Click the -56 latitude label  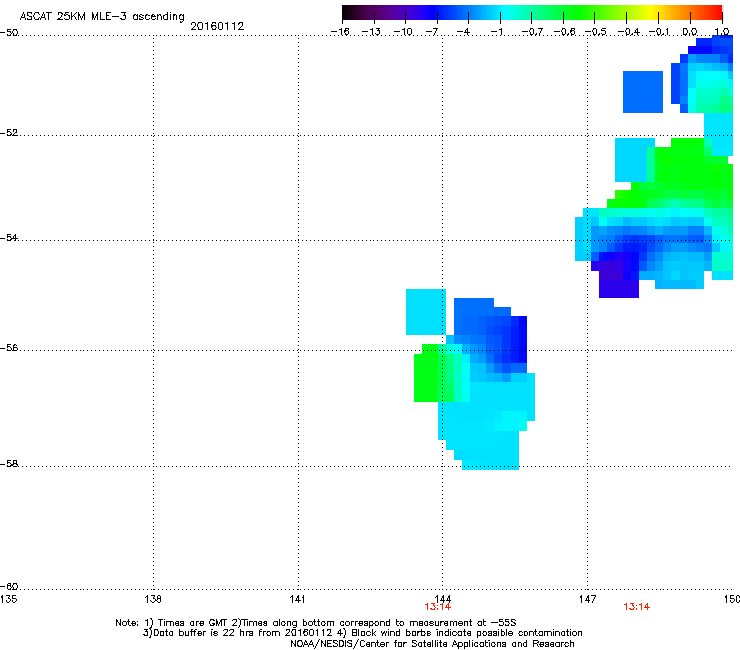point(9,347)
